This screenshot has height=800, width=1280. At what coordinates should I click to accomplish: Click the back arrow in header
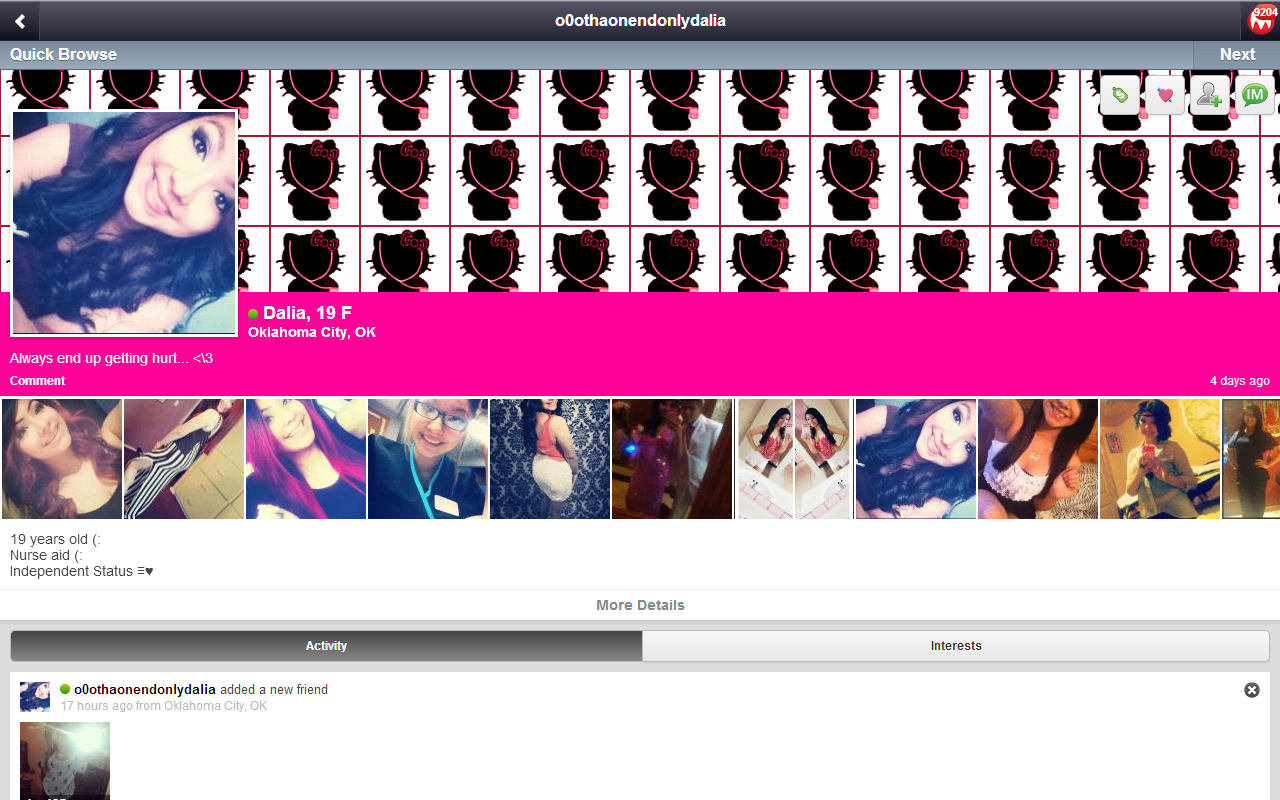click(20, 21)
